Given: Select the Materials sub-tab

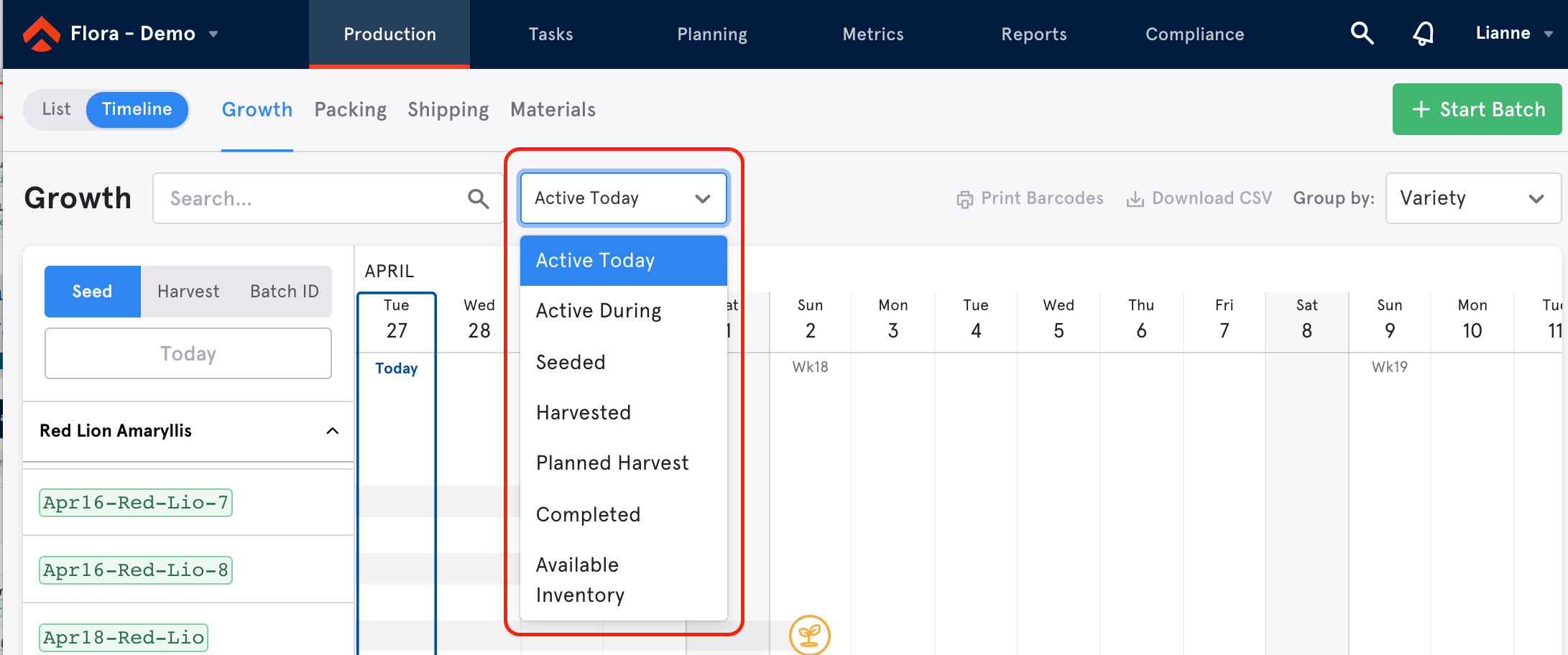Looking at the screenshot, I should pyautogui.click(x=553, y=110).
